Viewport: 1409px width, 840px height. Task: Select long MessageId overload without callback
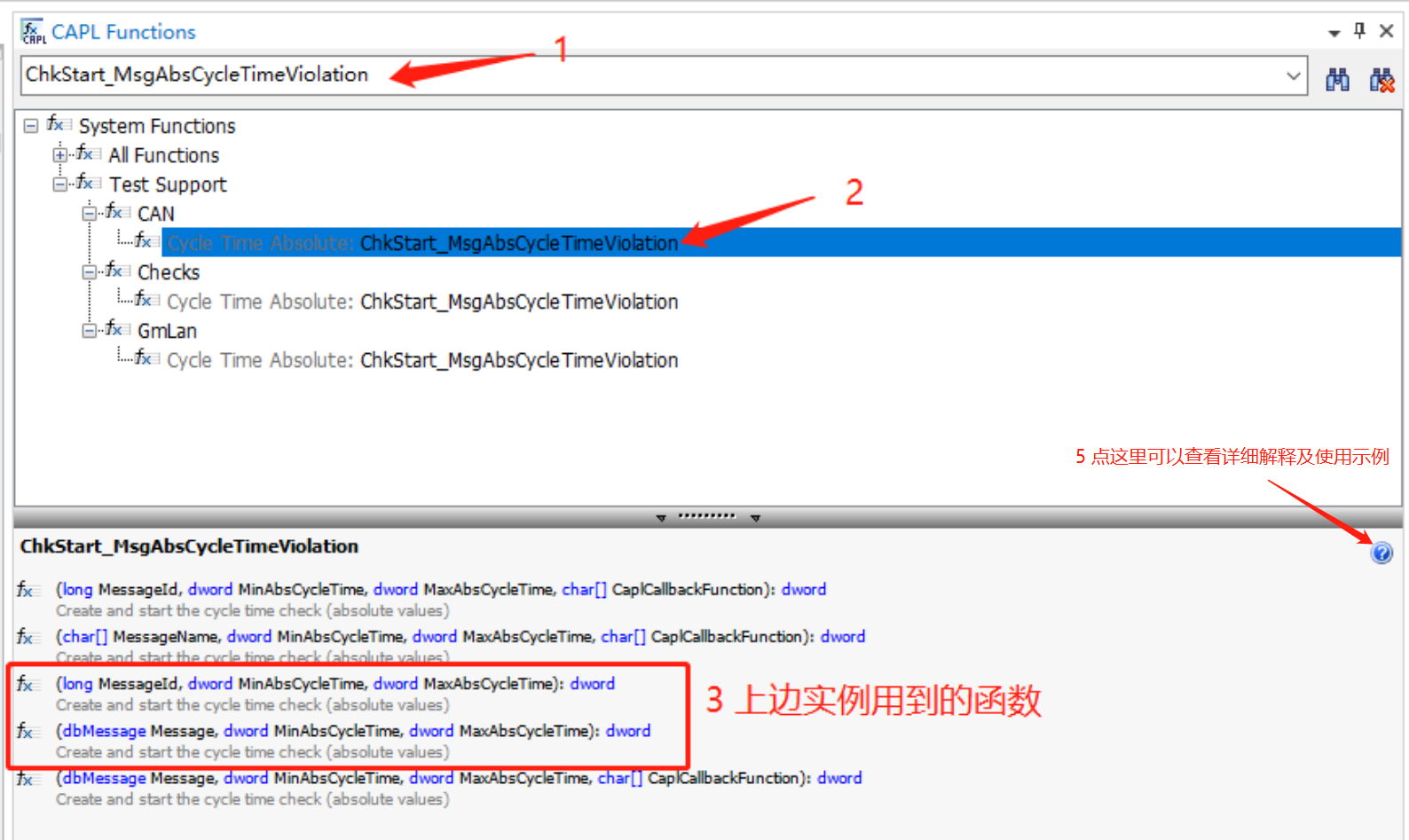click(x=335, y=684)
